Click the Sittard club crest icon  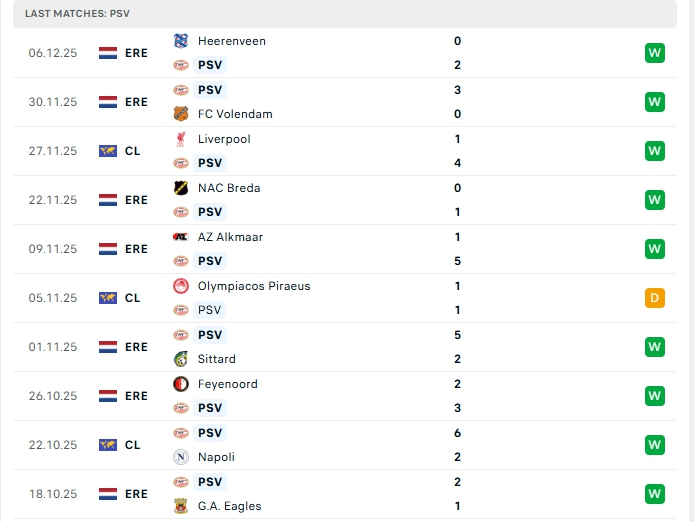click(181, 359)
